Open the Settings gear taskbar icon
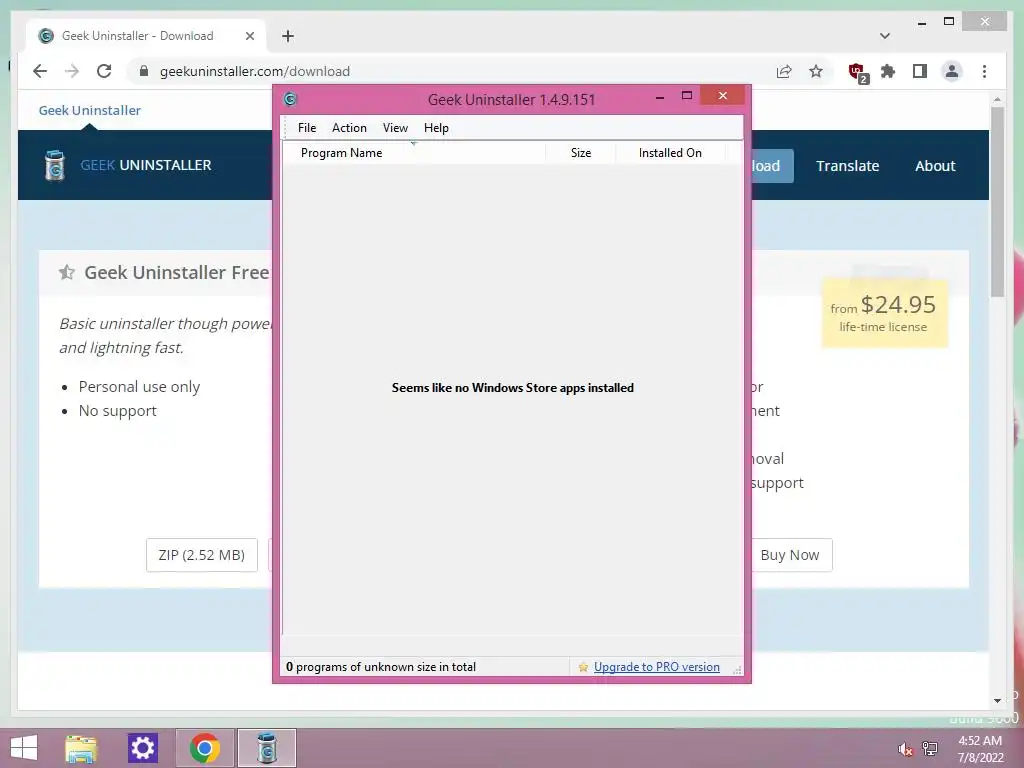The image size is (1024, 768). pyautogui.click(x=142, y=748)
